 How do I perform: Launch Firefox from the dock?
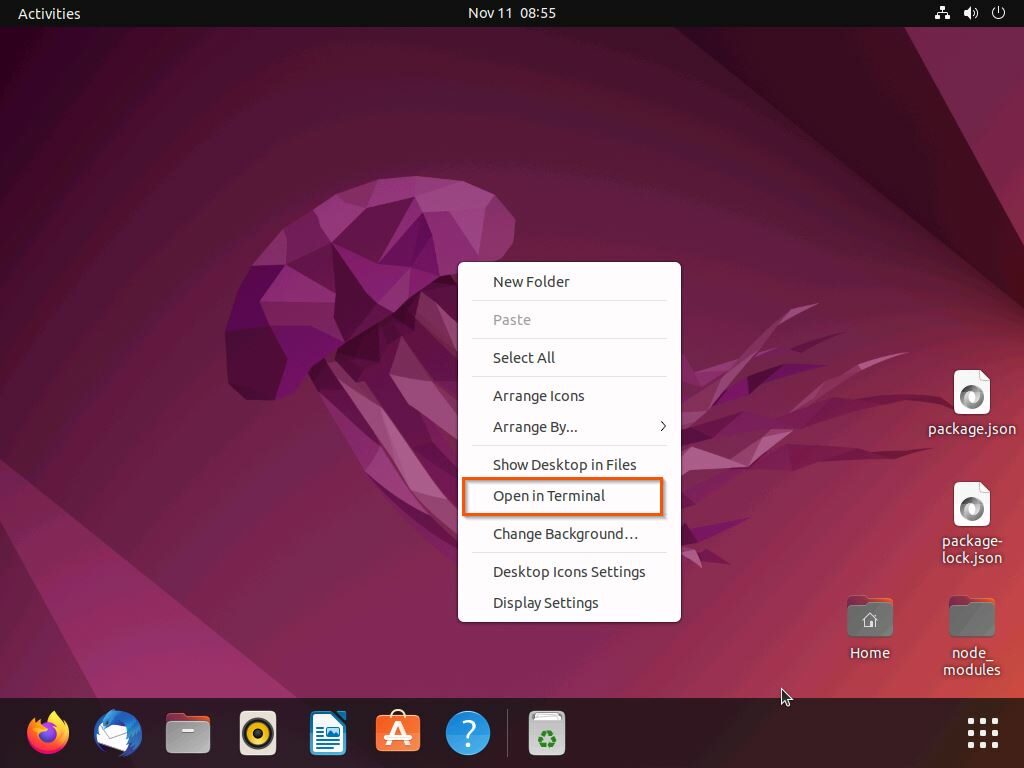point(47,732)
